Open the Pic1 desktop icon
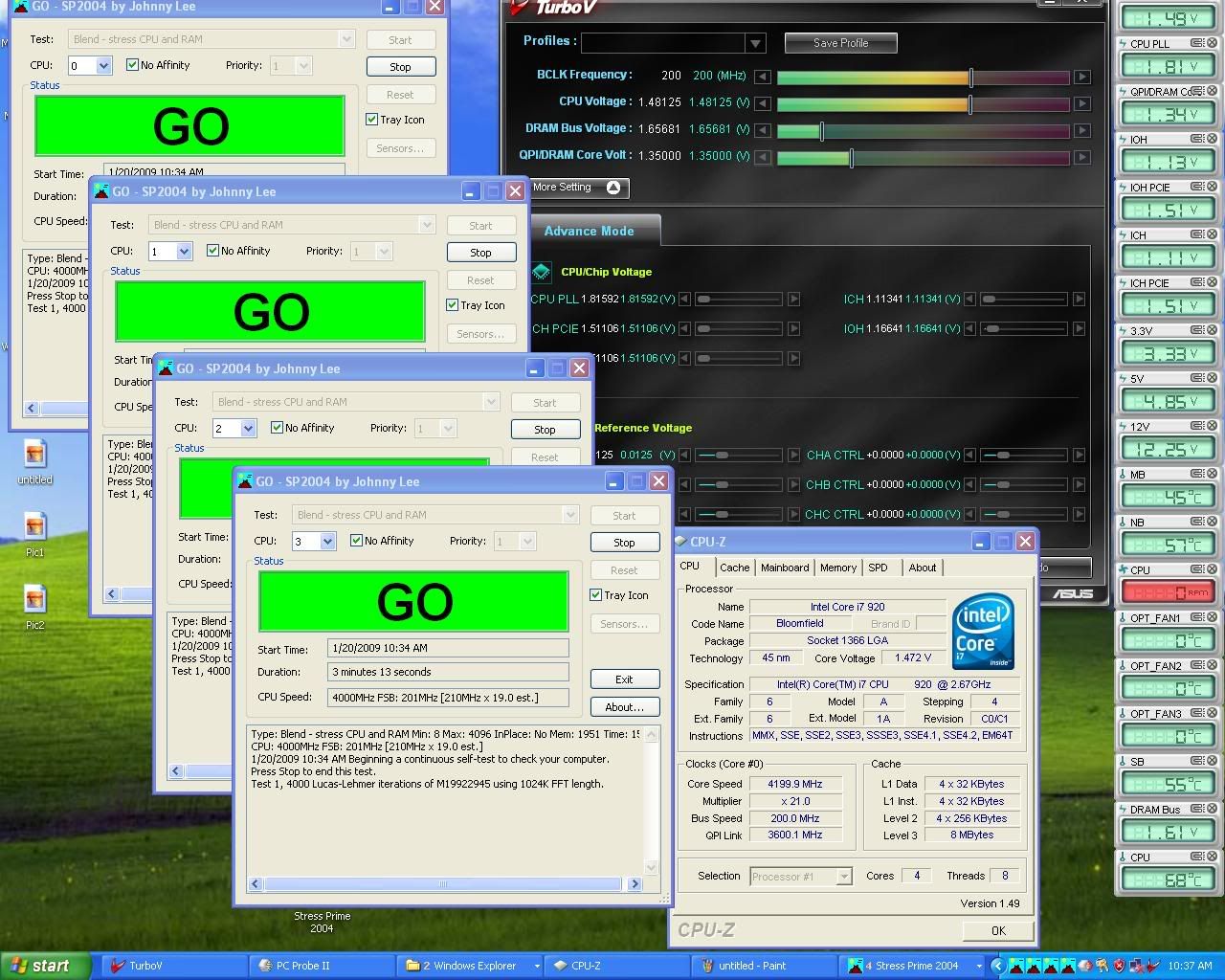Viewport: 1225px width, 980px height. pos(35,533)
